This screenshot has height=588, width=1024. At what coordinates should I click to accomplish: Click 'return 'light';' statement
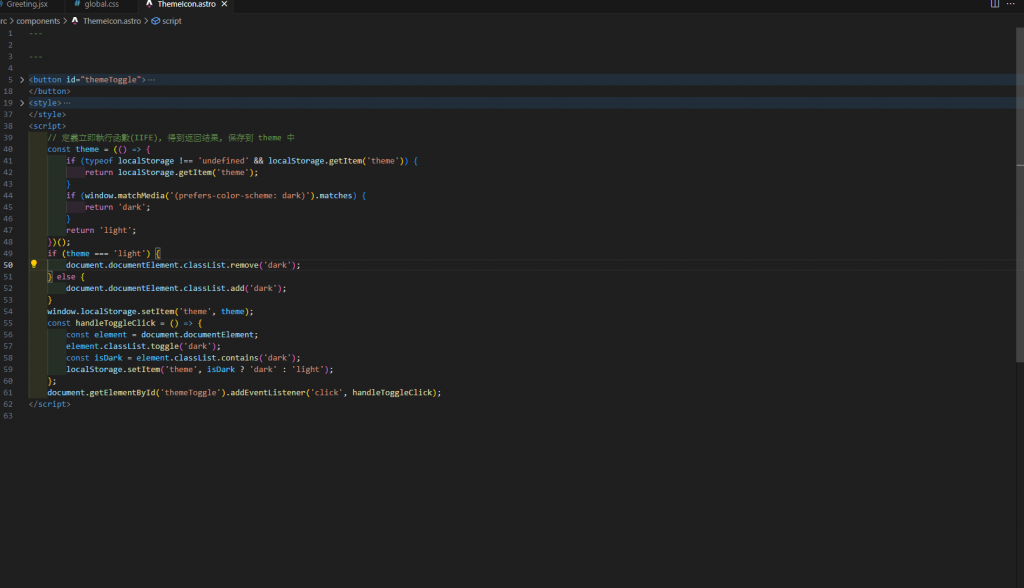[x=101, y=231]
